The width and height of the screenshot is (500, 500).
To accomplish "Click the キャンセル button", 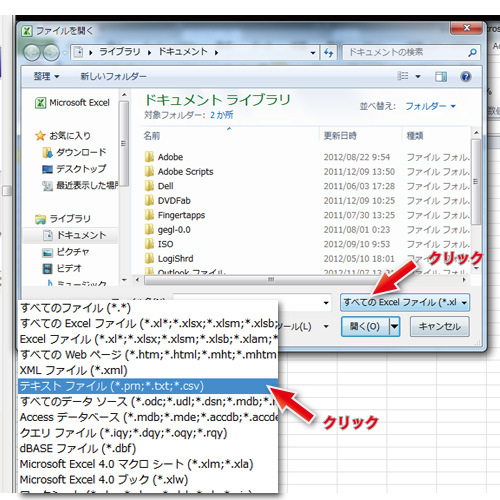I will [x=440, y=326].
